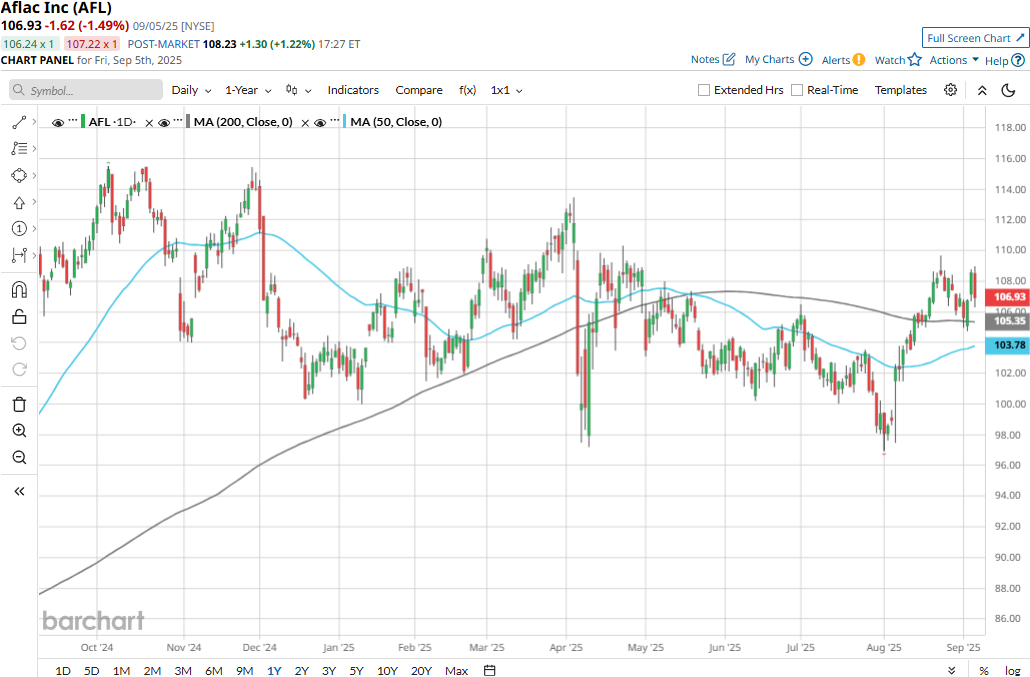
Task: Focus the Symbol search field
Action: (86, 90)
